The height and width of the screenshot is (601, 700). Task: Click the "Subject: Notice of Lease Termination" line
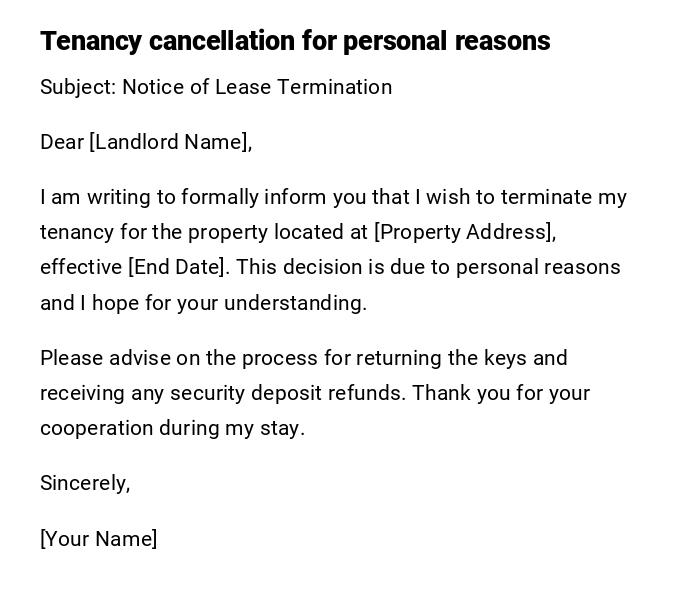point(216,87)
